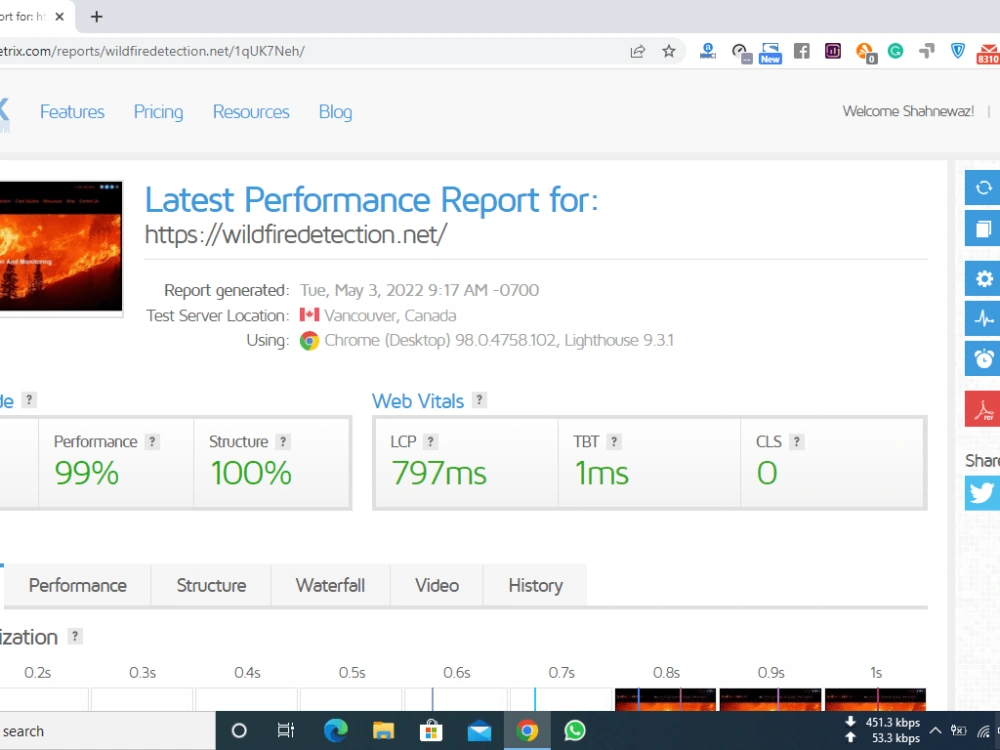Click help icon next to Web Vitals
The width and height of the screenshot is (1000, 750).
[x=479, y=400]
